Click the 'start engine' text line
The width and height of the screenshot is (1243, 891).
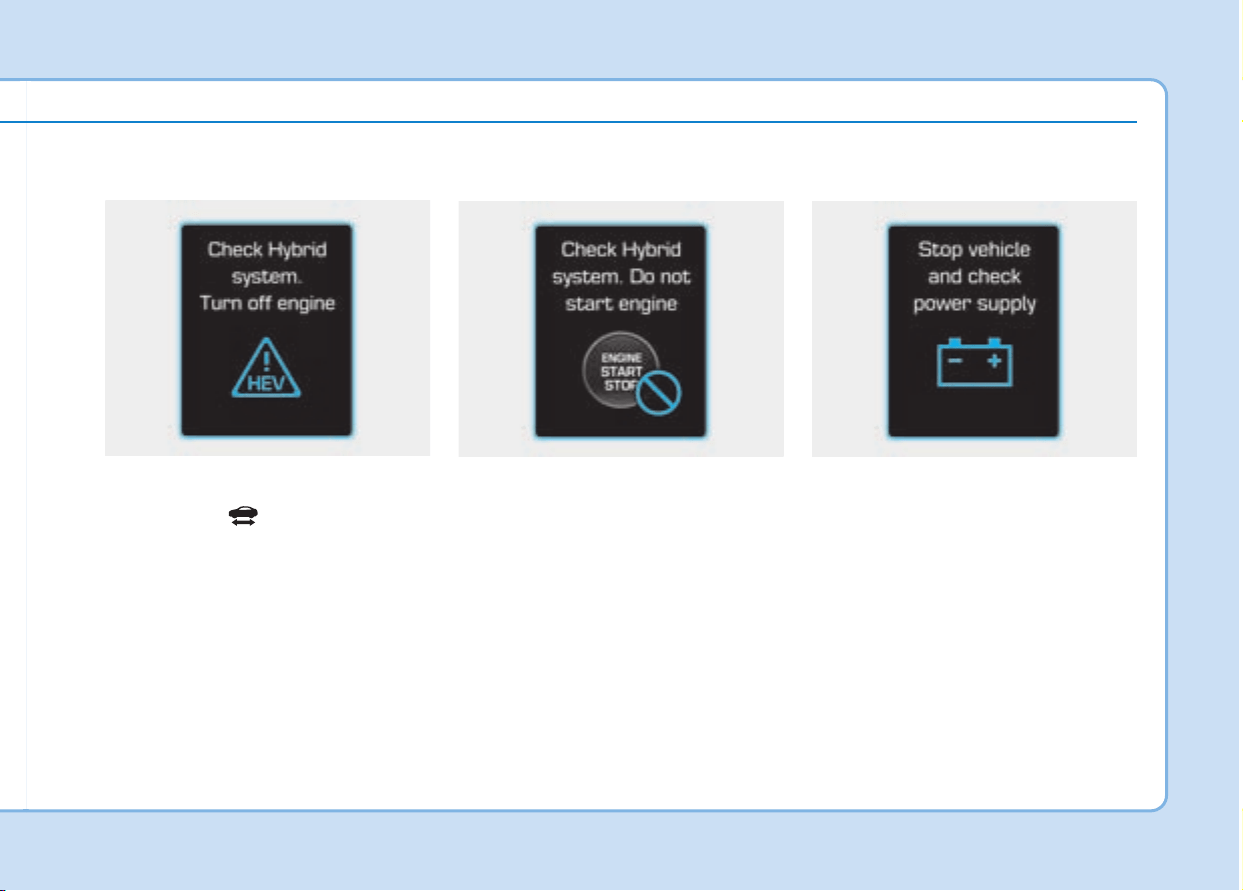pyautogui.click(x=621, y=304)
